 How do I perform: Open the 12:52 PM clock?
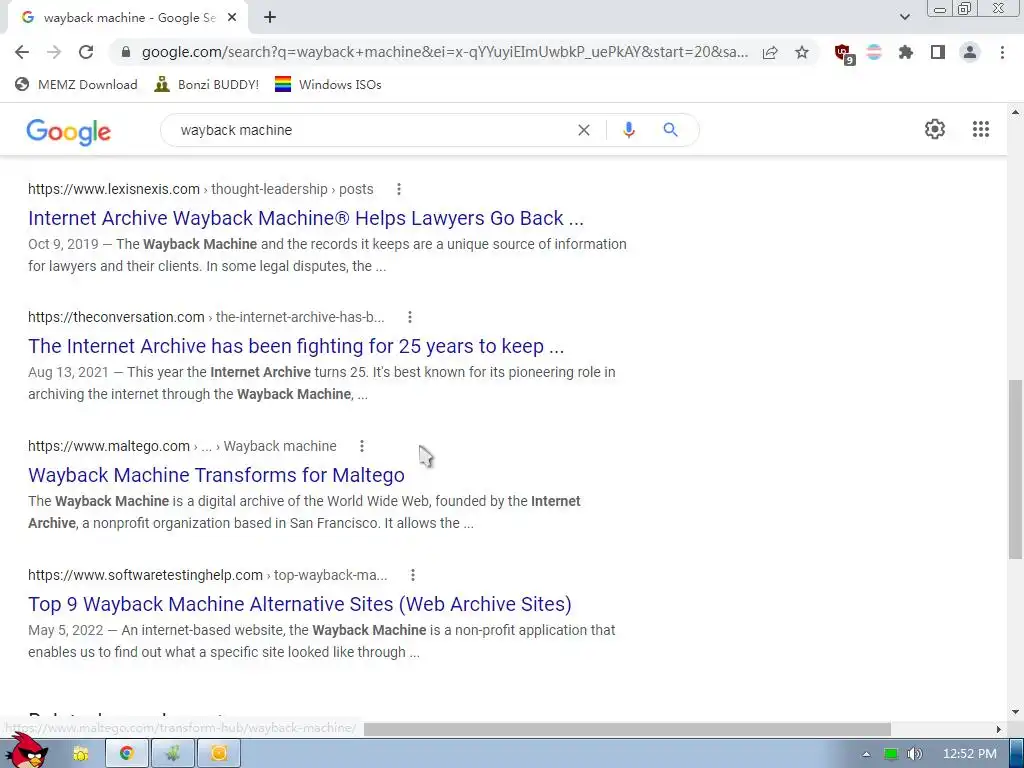pyautogui.click(x=970, y=754)
